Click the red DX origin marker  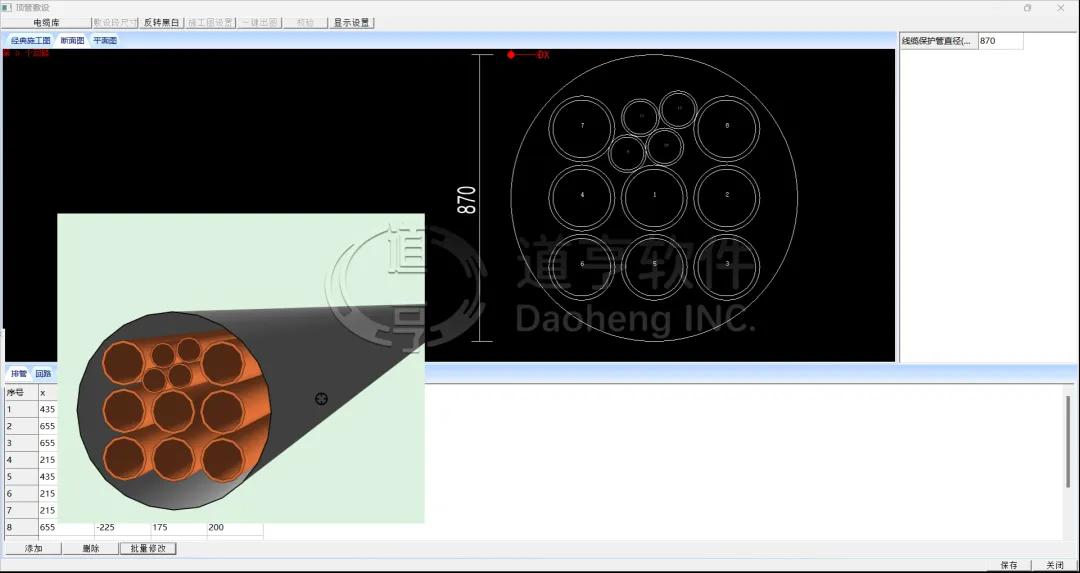[511, 55]
